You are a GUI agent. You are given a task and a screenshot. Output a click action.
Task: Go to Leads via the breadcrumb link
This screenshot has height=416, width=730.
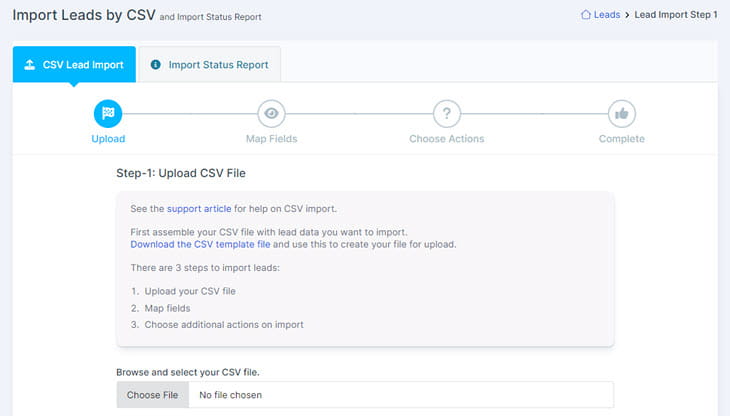[x=607, y=15]
